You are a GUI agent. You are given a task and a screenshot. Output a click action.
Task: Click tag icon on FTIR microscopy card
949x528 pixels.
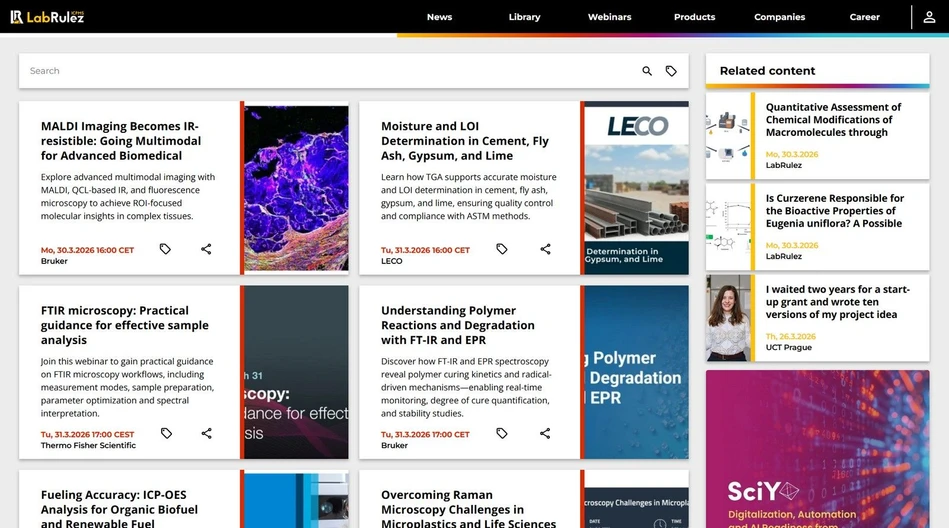pyautogui.click(x=166, y=433)
